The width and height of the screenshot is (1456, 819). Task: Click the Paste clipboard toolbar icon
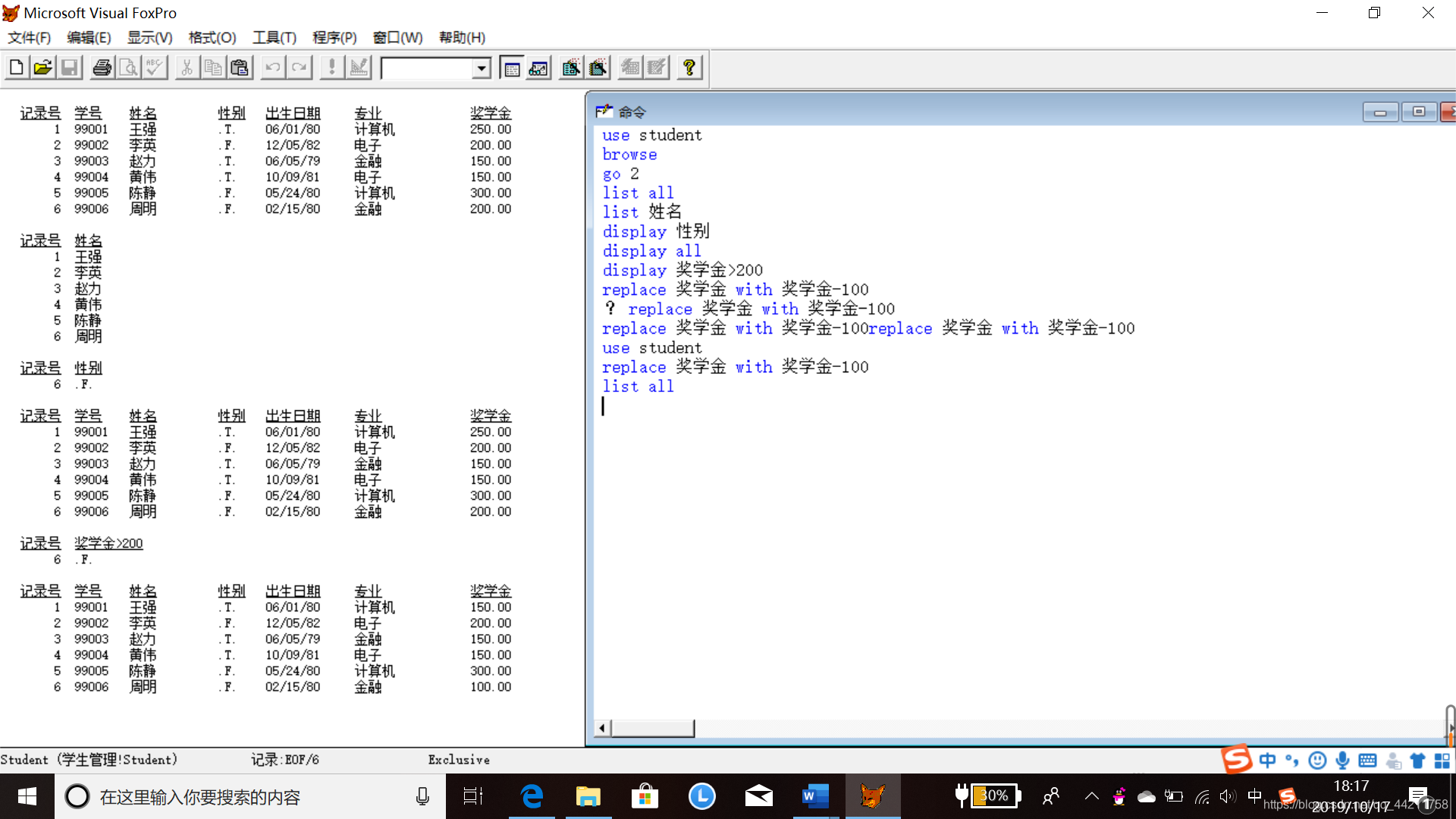tap(240, 68)
